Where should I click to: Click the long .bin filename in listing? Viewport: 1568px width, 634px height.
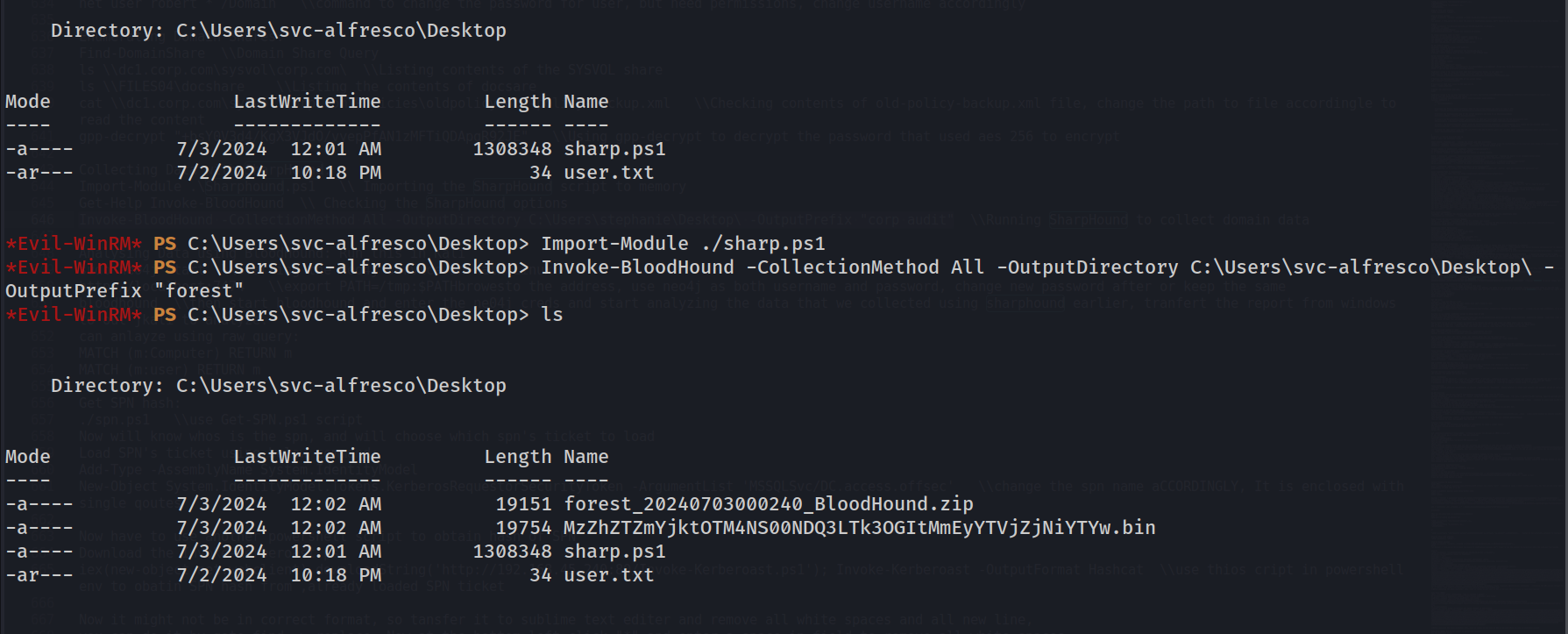860,528
